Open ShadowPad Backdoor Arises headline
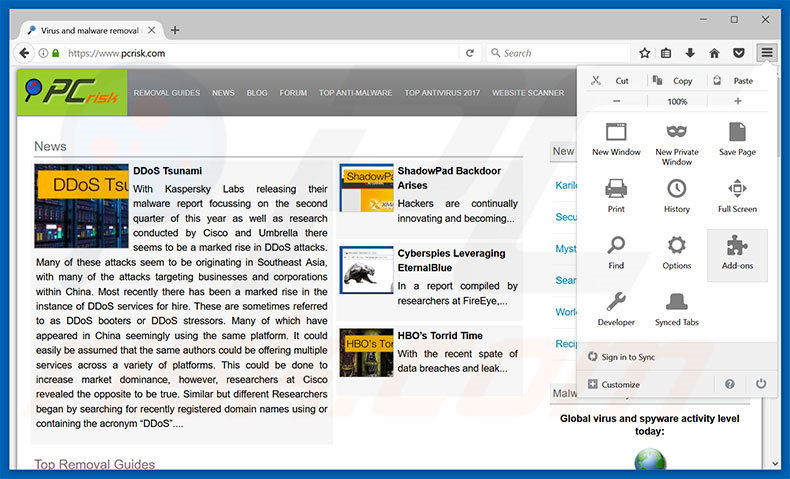The height and width of the screenshot is (479, 790). pos(449,178)
